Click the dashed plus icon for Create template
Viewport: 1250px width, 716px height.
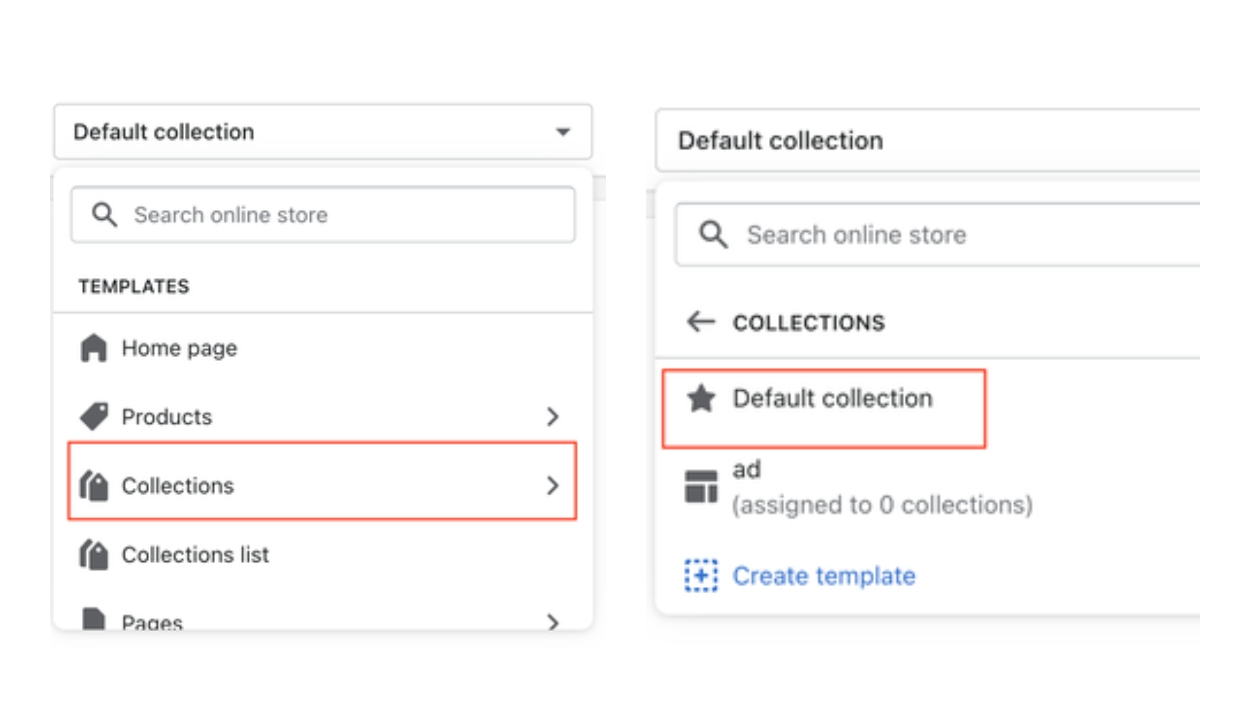point(701,577)
